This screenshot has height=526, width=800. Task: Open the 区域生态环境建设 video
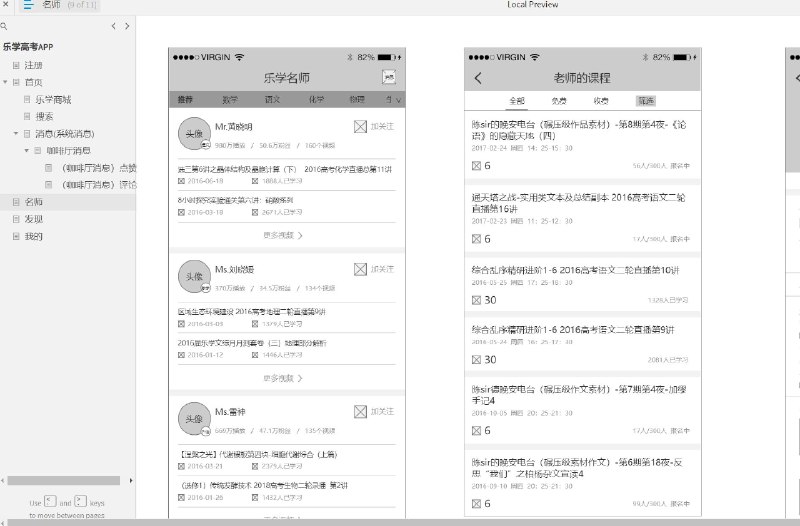click(252, 312)
